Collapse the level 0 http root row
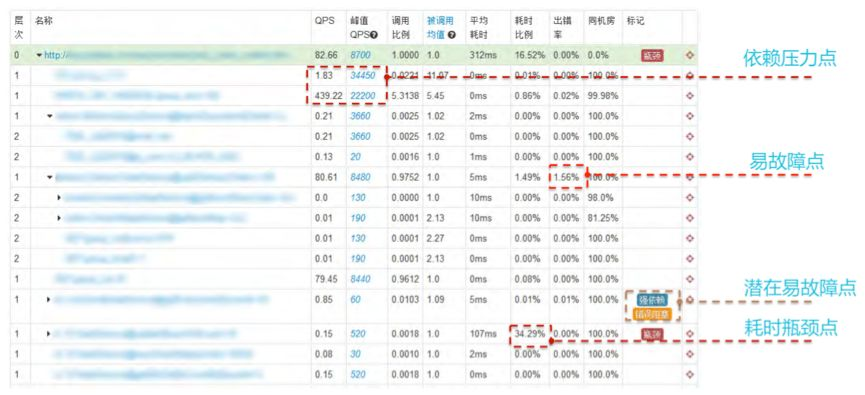Screen dimensions: 865x395 [x=39, y=55]
